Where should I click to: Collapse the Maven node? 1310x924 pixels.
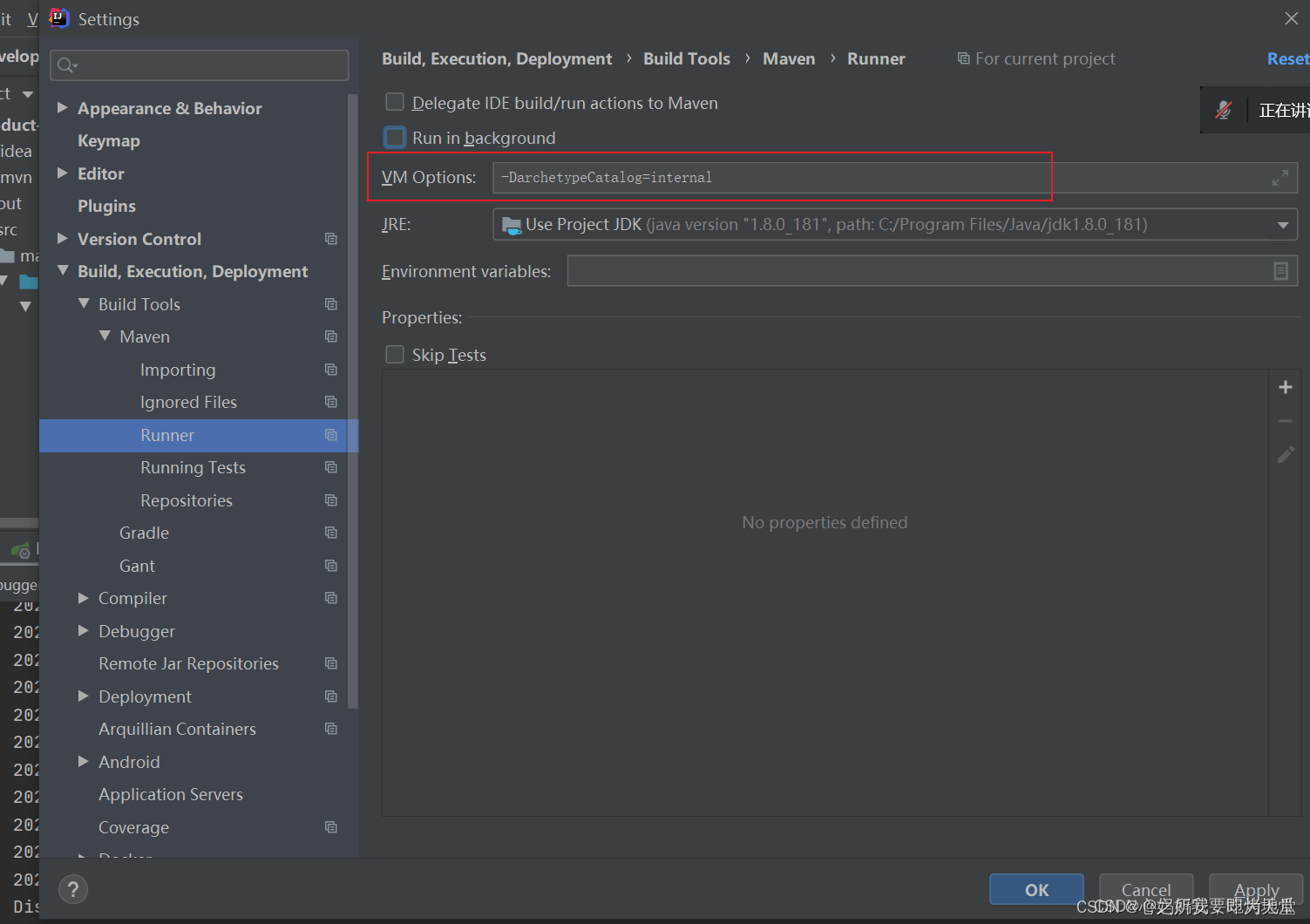[x=105, y=336]
